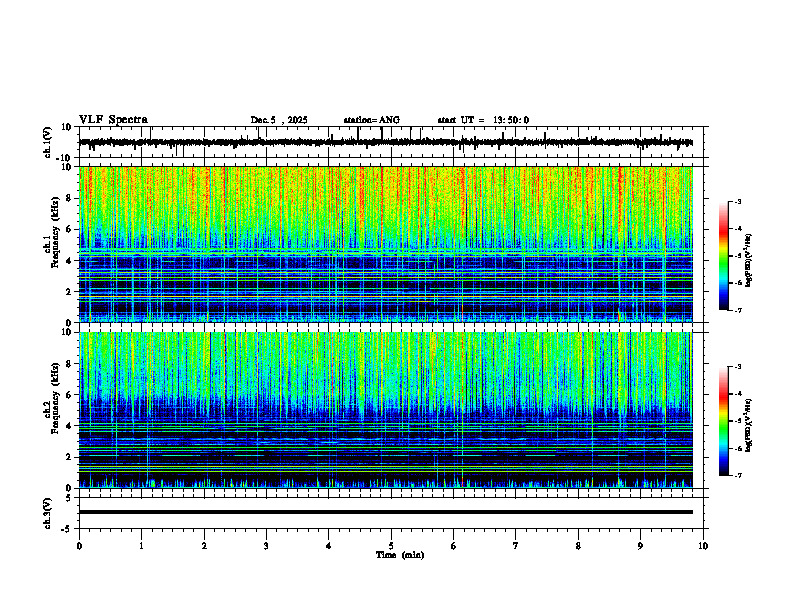792x612 pixels.
Task: Click the "ch.1(V)" waveform axis label
Action: point(48,142)
